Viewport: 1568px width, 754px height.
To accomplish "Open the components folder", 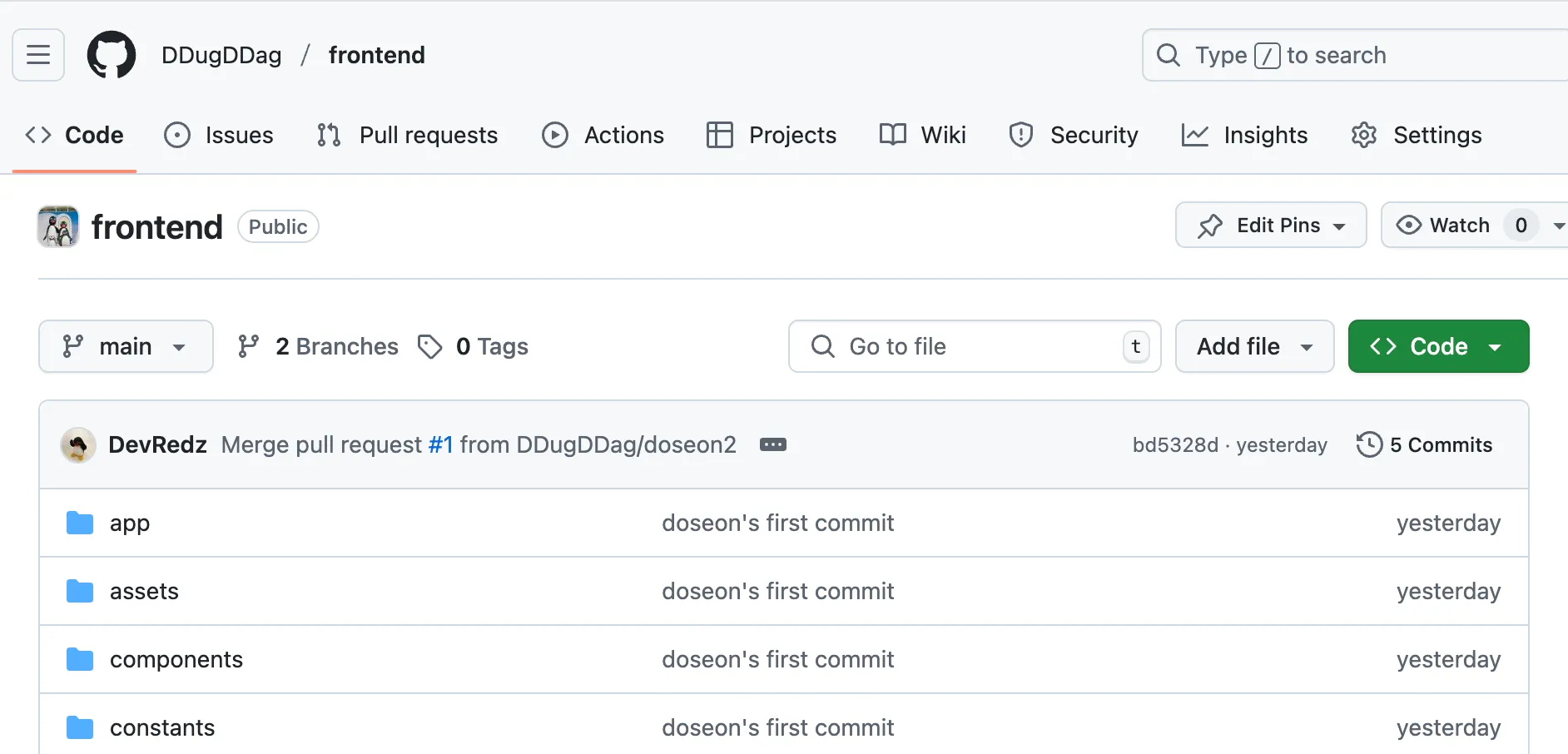I will tap(176, 660).
